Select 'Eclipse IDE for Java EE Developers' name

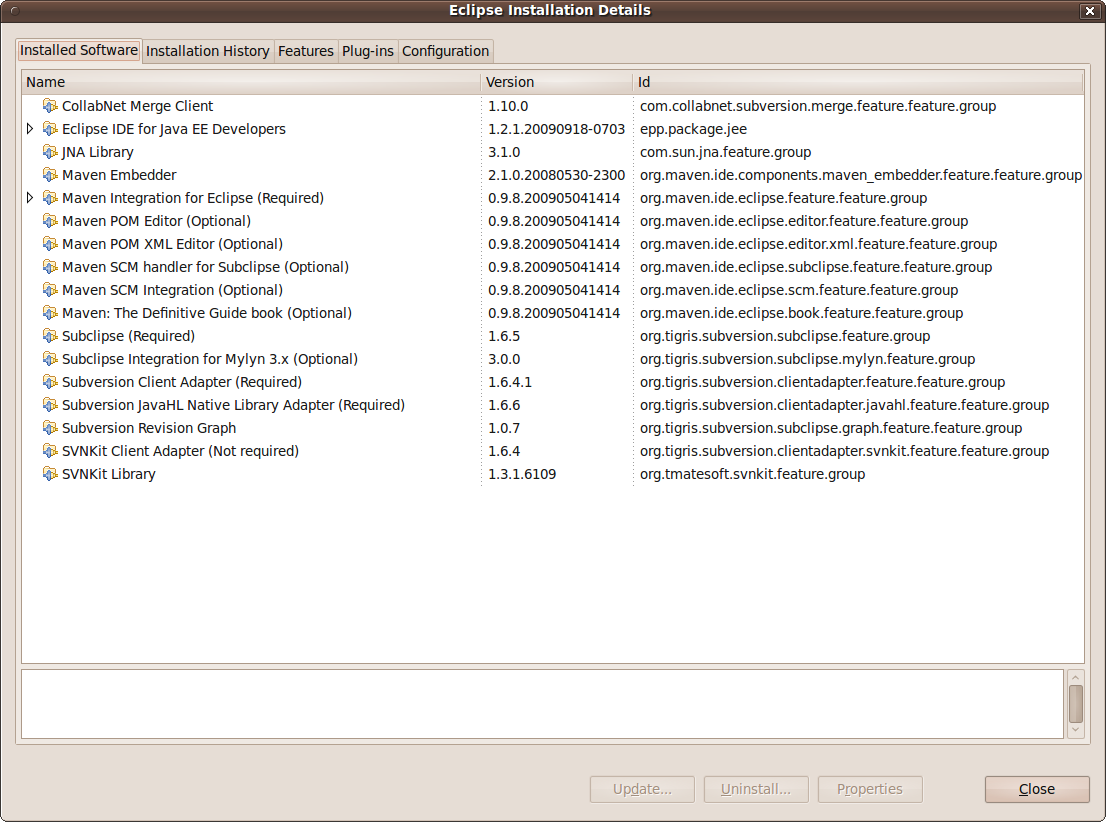click(x=174, y=129)
